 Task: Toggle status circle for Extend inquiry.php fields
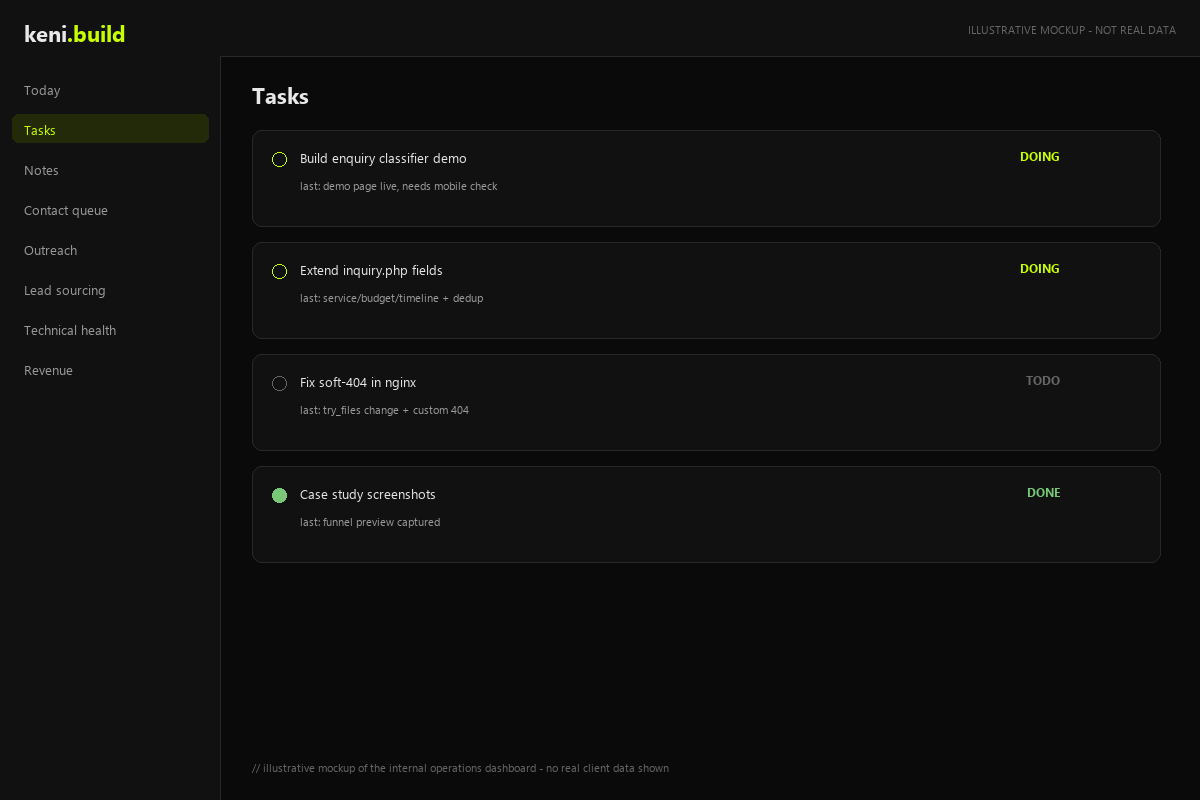pos(279,271)
